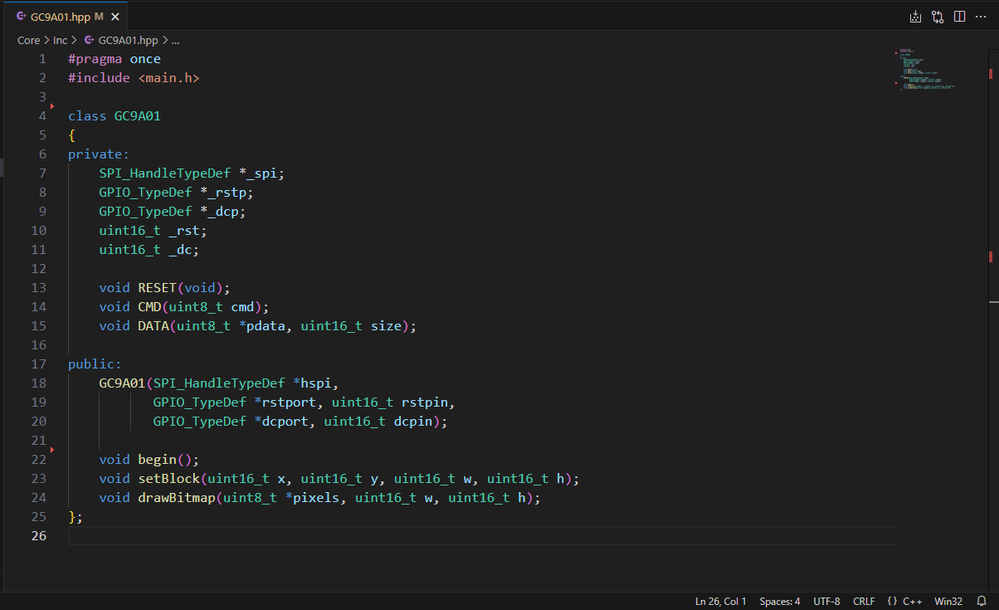The height and width of the screenshot is (610, 999).
Task: Change end of line sequence CRLF
Action: pyautogui.click(x=864, y=601)
